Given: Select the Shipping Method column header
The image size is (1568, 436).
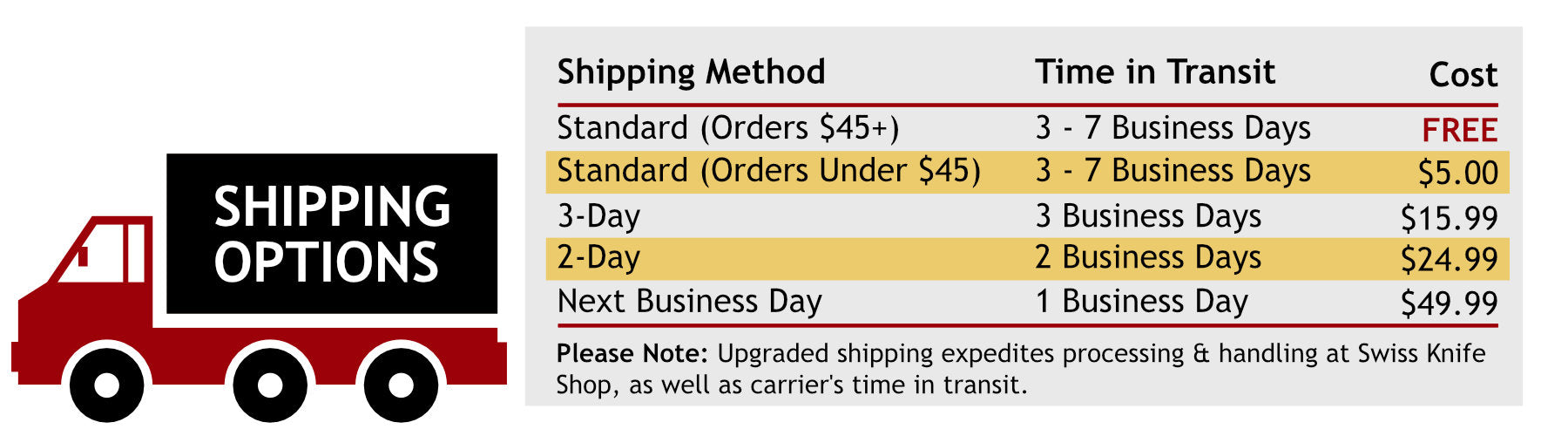Looking at the screenshot, I should click(x=691, y=72).
